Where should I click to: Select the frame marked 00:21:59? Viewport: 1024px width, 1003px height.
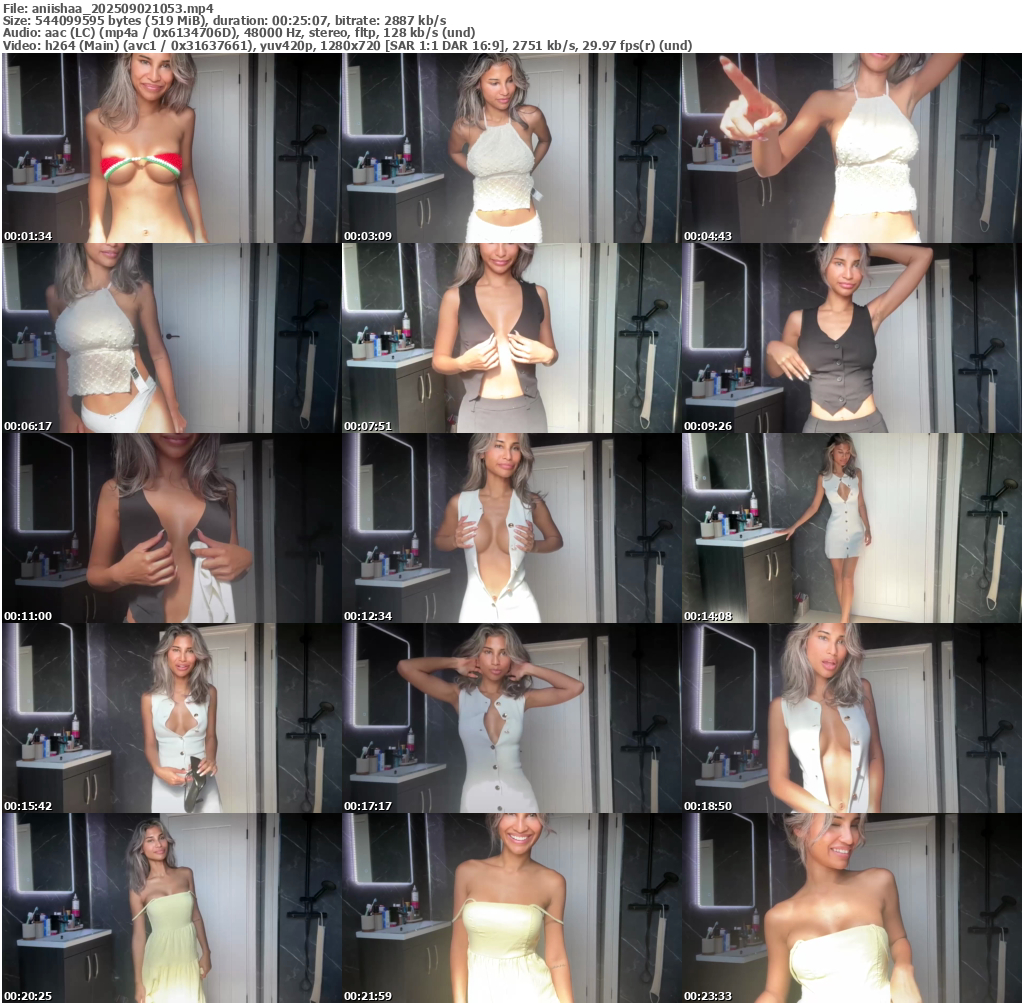[x=511, y=908]
